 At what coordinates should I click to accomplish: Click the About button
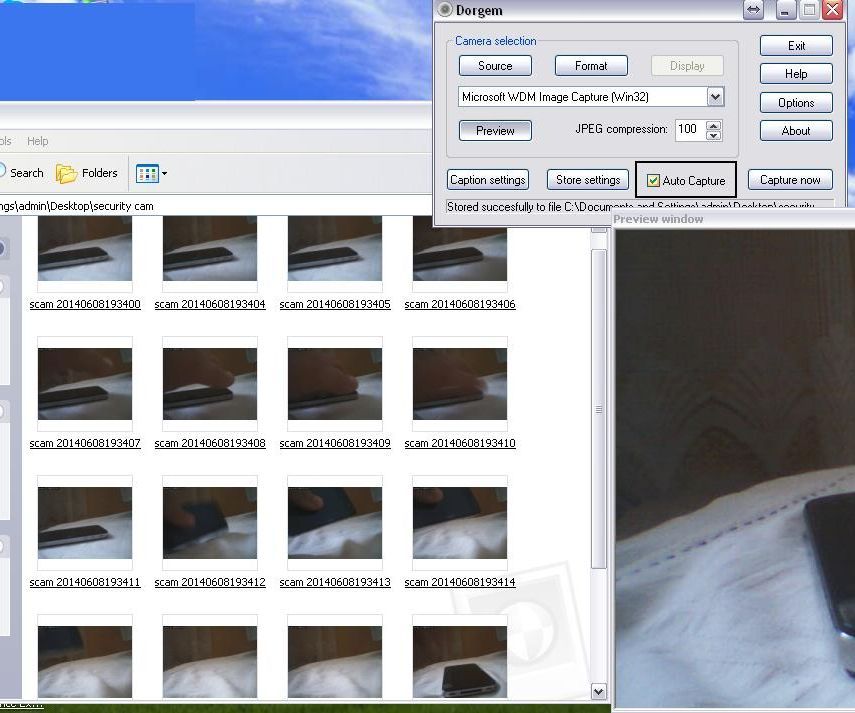click(x=795, y=130)
